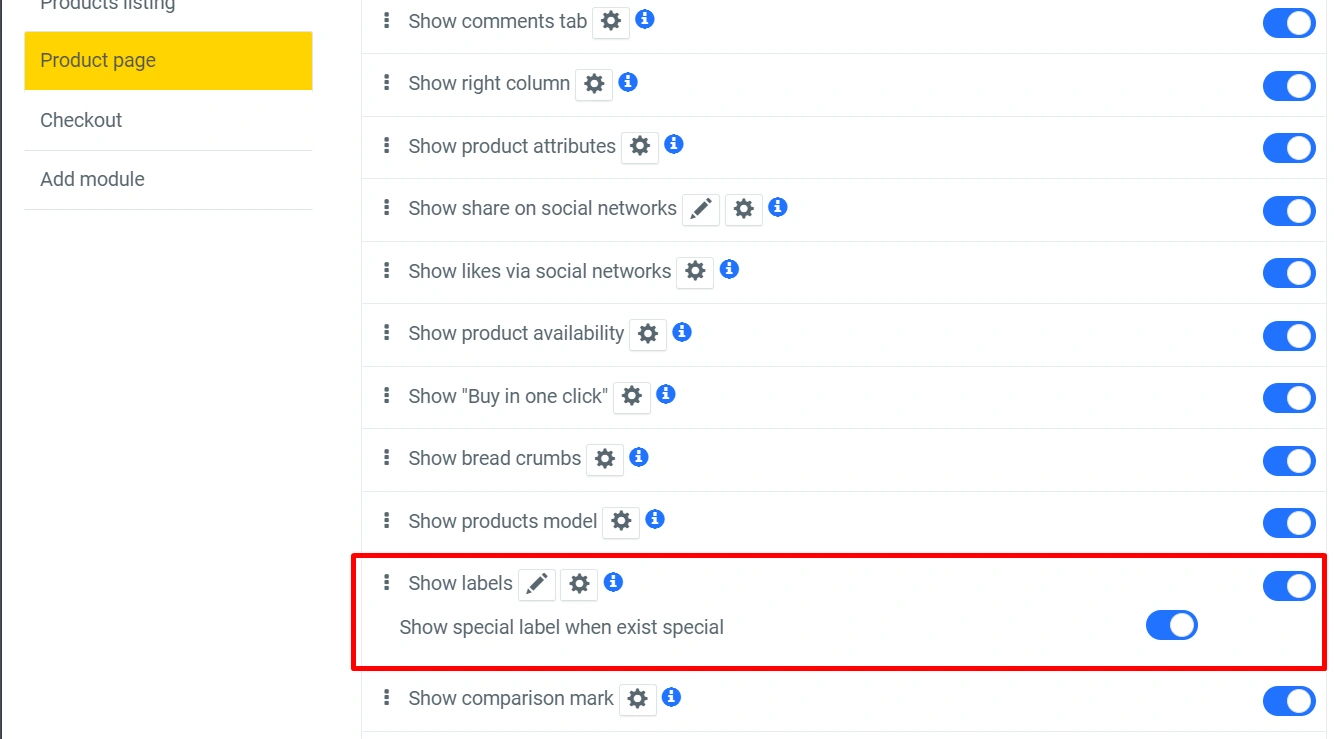Open gear settings for Show product availability
The width and height of the screenshot is (1334, 739).
[648, 334]
